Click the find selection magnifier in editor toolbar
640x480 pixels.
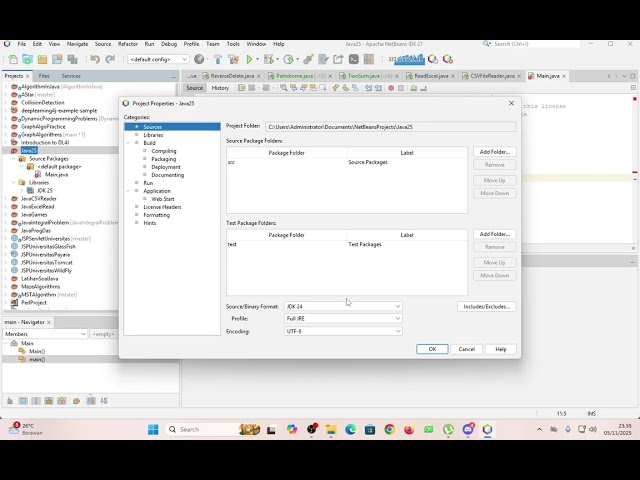click(x=283, y=88)
